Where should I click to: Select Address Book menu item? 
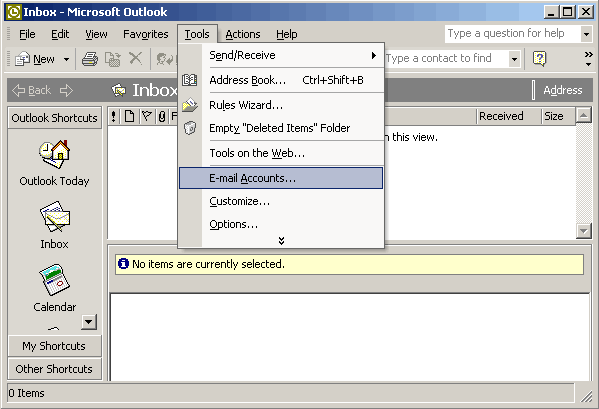pyautogui.click(x=281, y=80)
